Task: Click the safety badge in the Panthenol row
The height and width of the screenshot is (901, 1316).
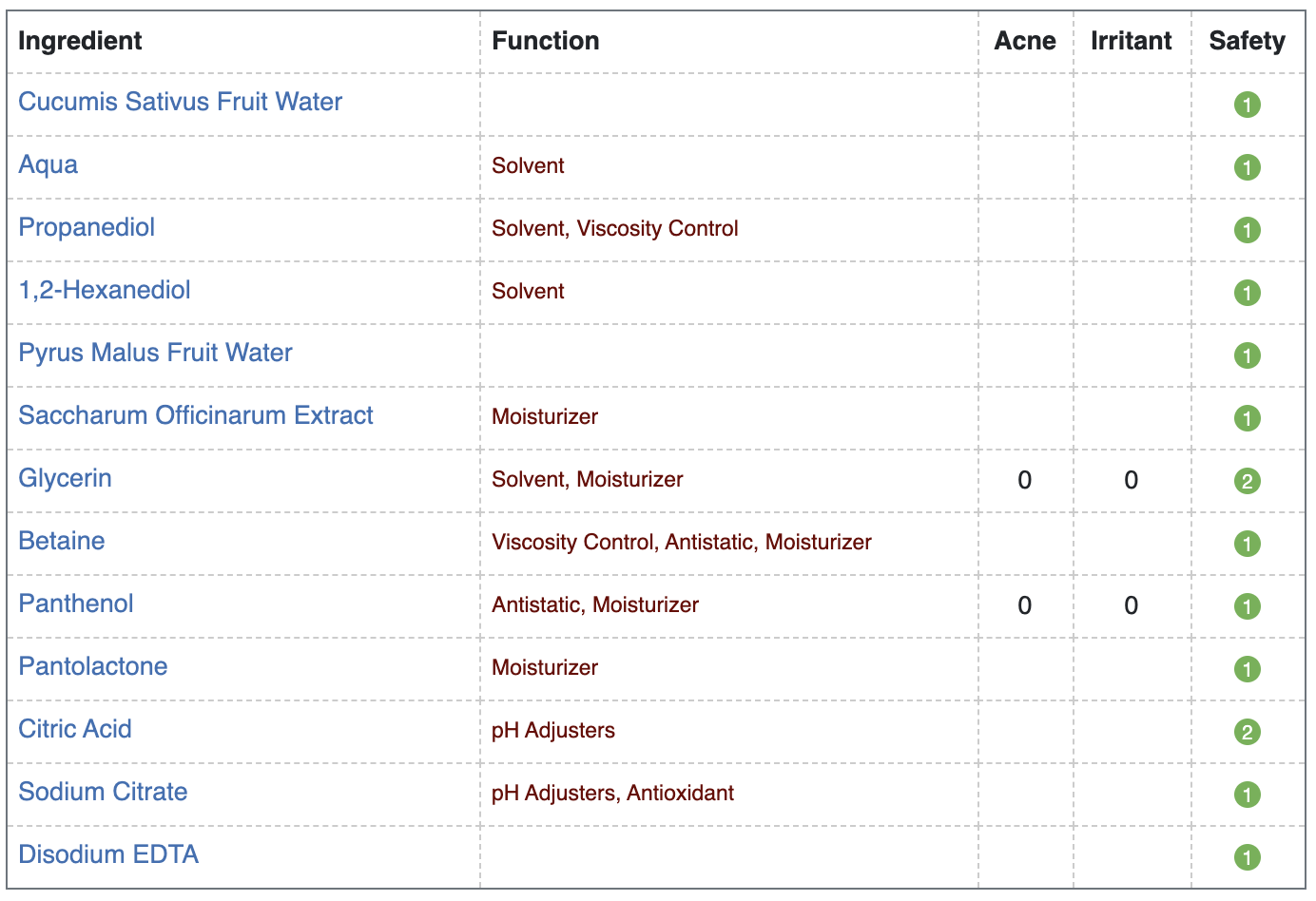Action: 1247,606
